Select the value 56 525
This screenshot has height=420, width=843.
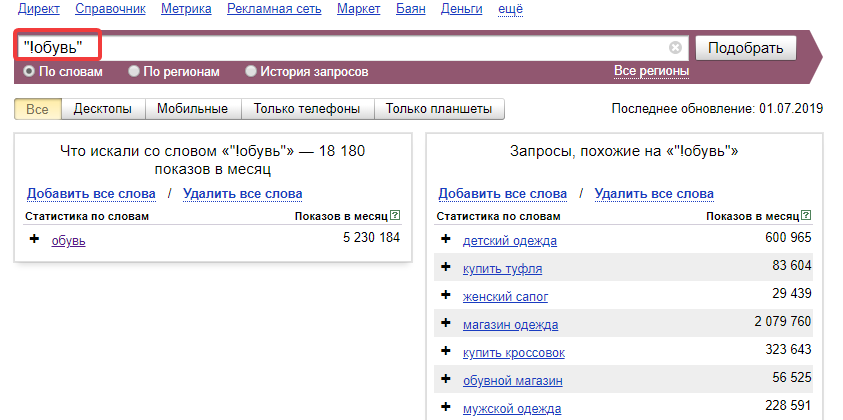coord(792,378)
